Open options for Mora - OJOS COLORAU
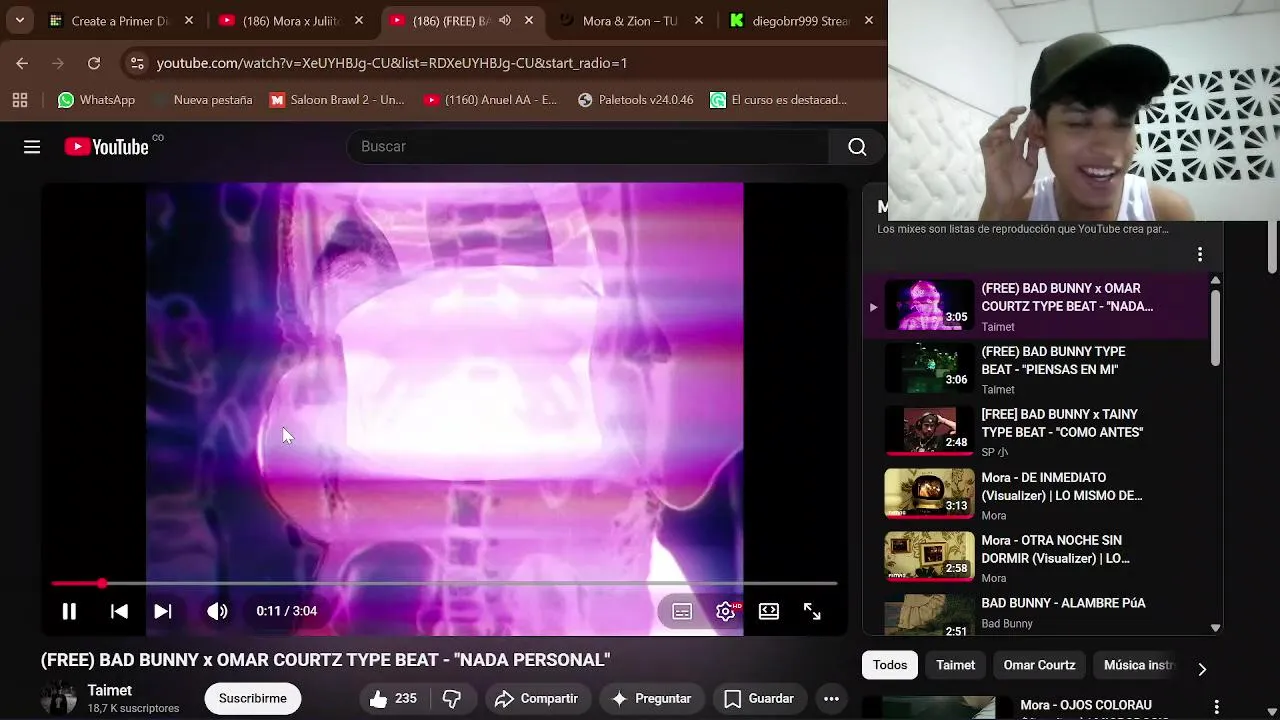 coord(1216,707)
